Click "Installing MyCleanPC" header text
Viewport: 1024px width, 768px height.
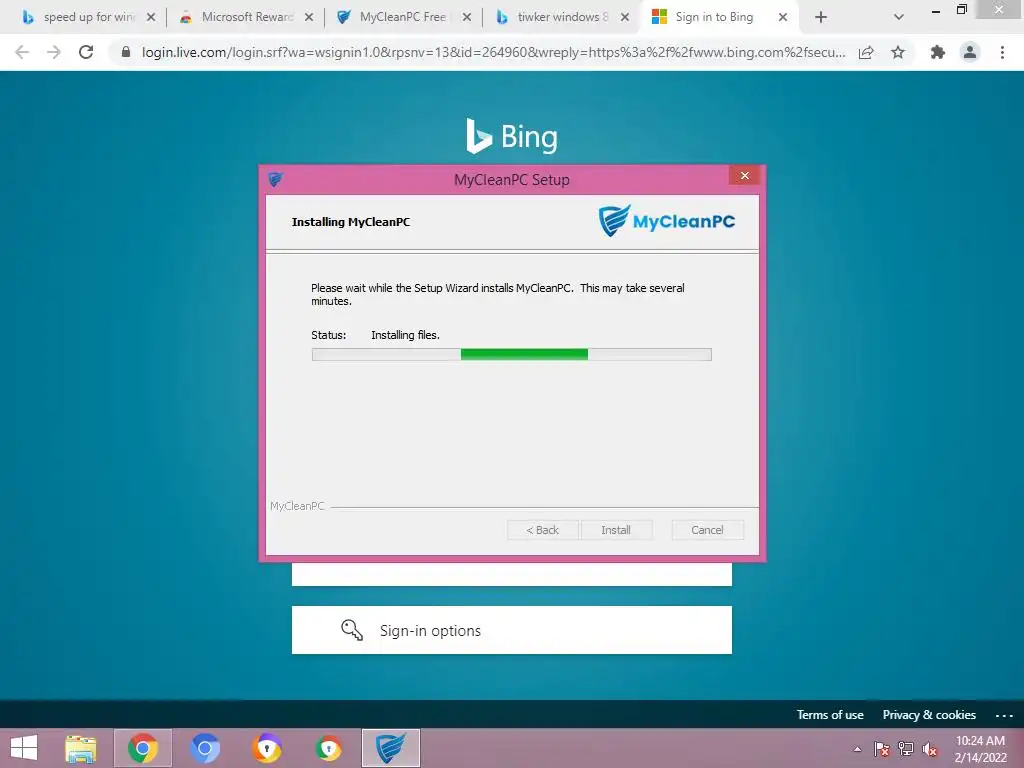tap(351, 222)
